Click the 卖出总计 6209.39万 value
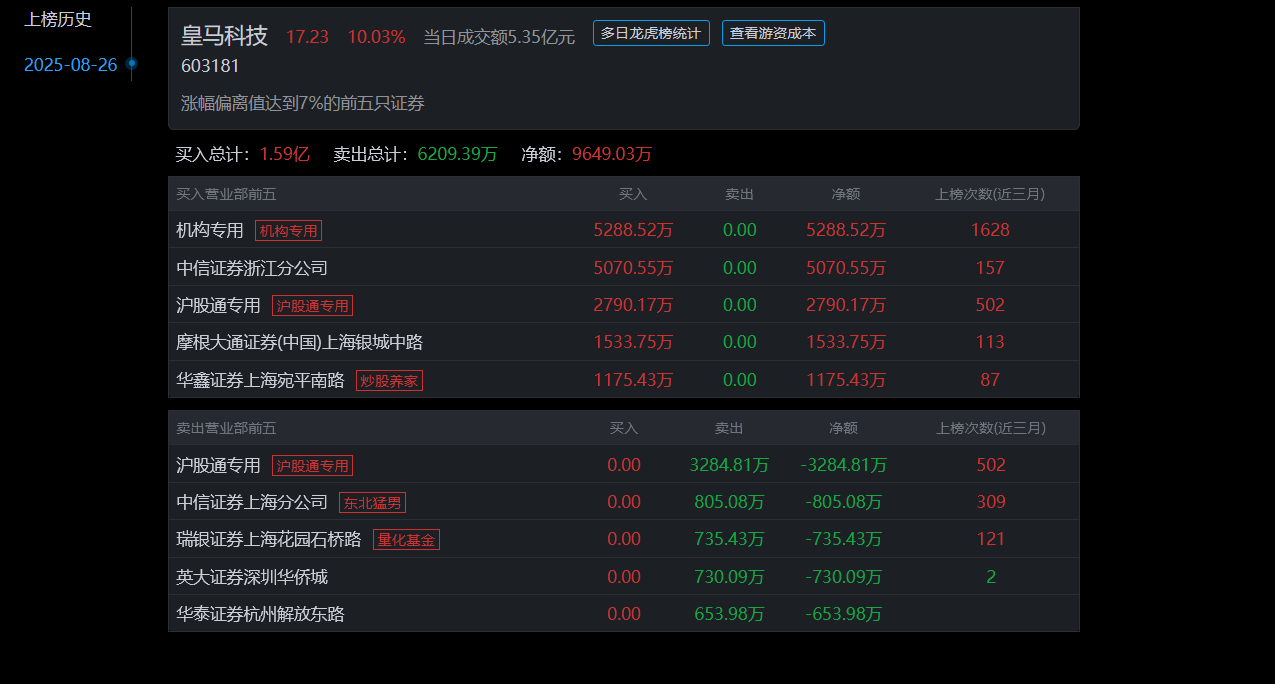1275x684 pixels. (457, 154)
